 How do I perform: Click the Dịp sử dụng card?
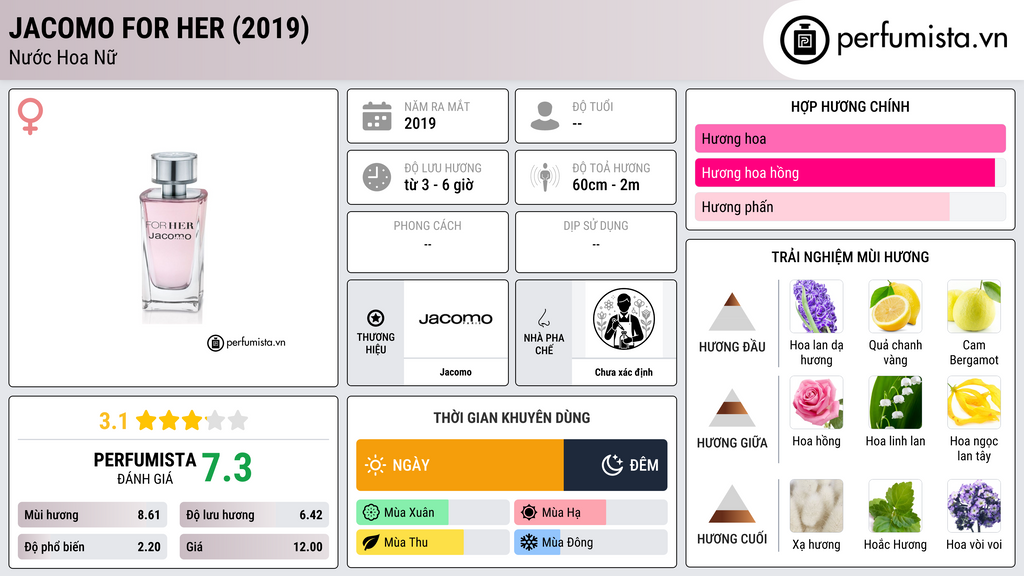pos(596,242)
